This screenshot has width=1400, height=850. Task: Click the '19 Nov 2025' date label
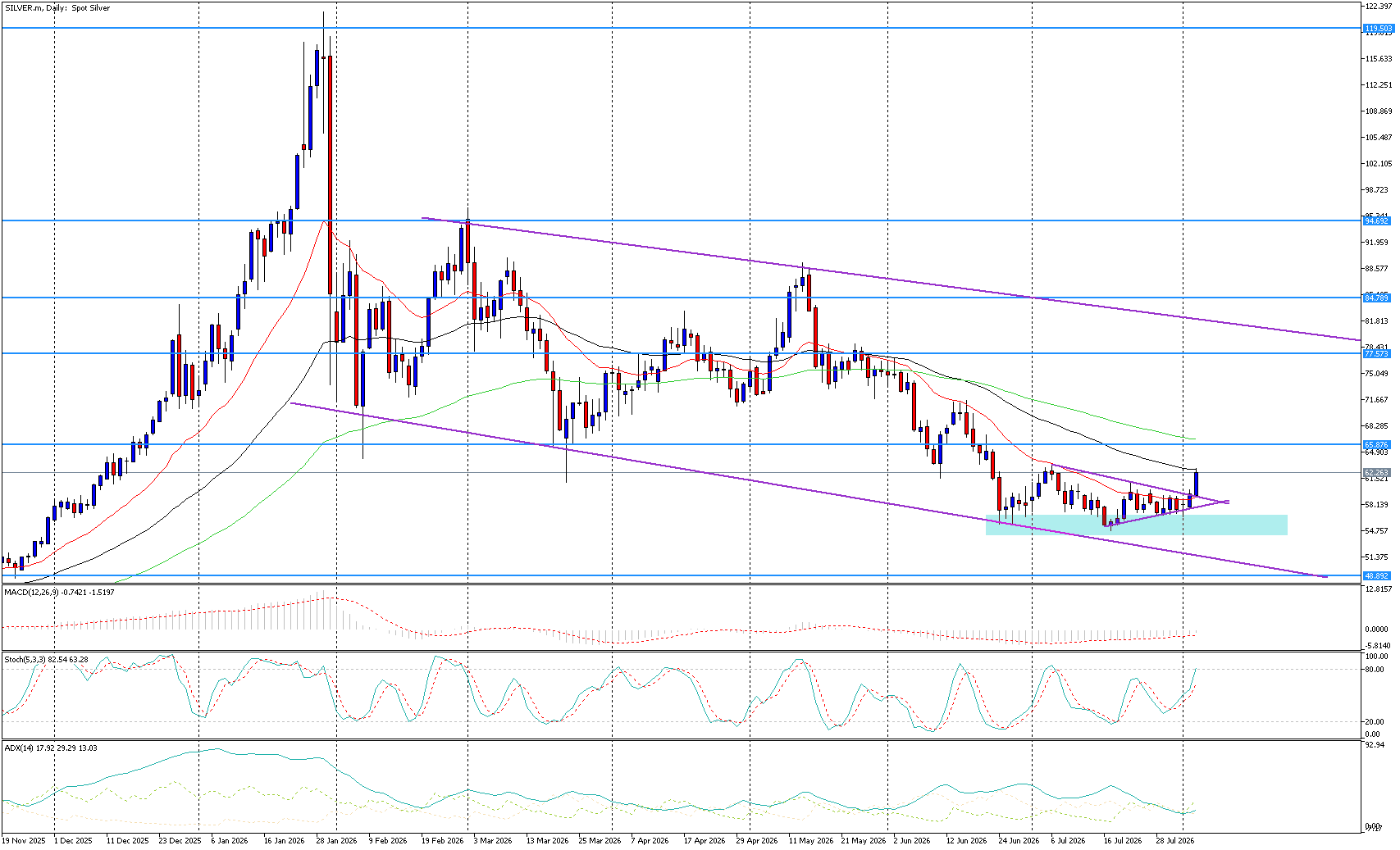pyautogui.click(x=24, y=840)
